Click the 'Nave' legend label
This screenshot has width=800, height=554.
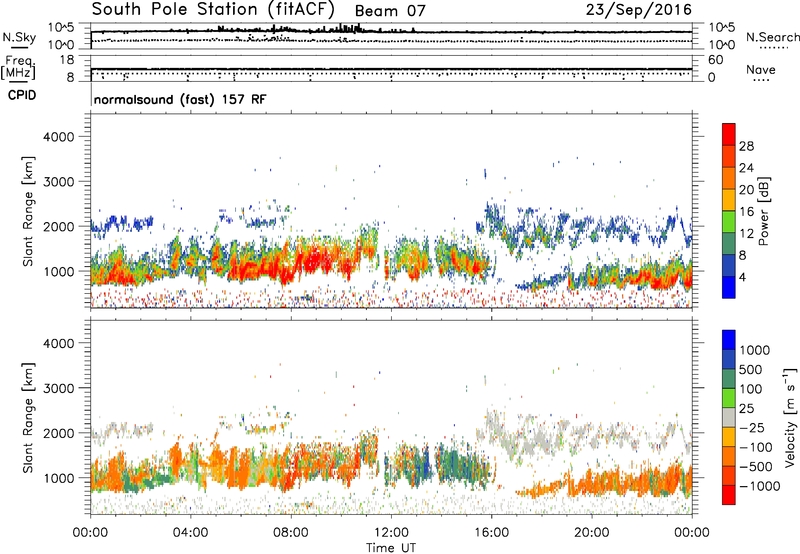pyautogui.click(x=761, y=70)
